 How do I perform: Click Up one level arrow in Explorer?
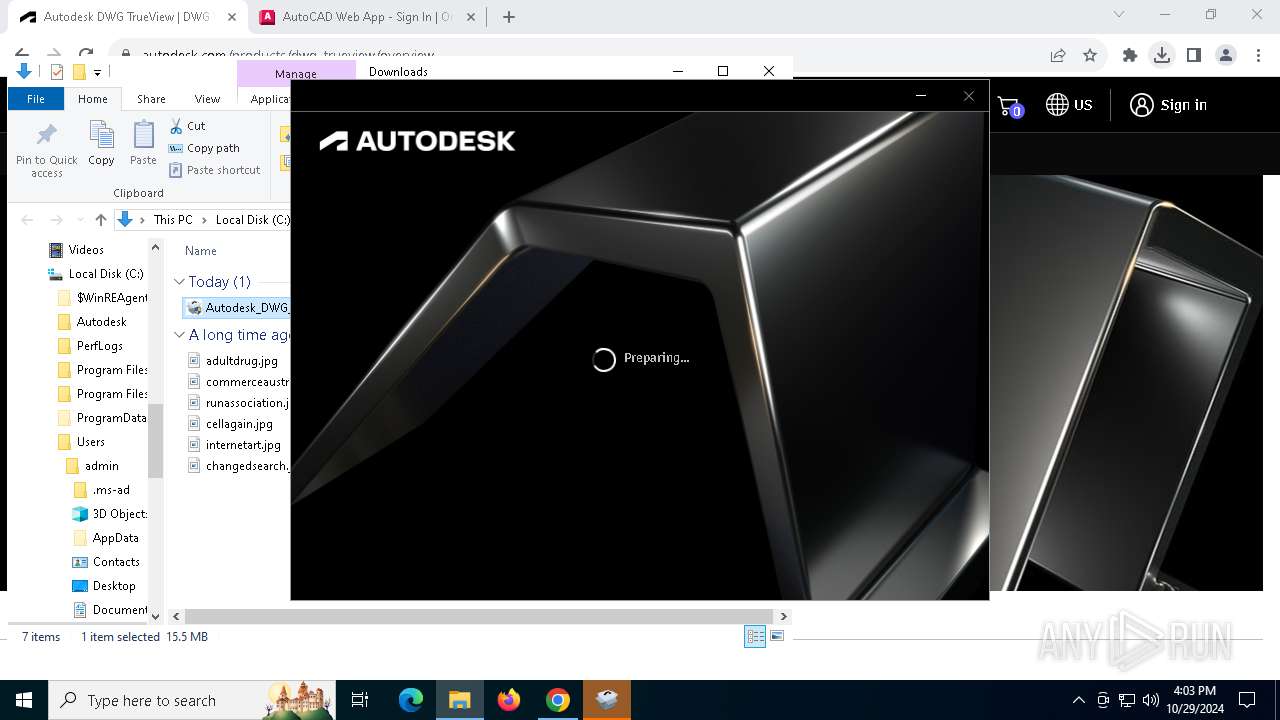click(100, 220)
